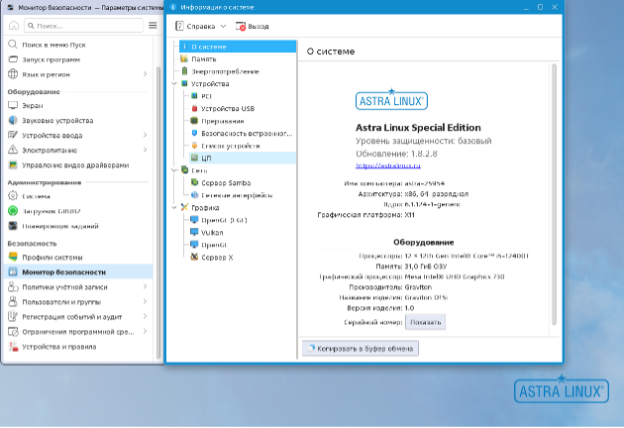Collapse the Устройства tree branch
Viewport: 624px width, 428px height.
172,84
